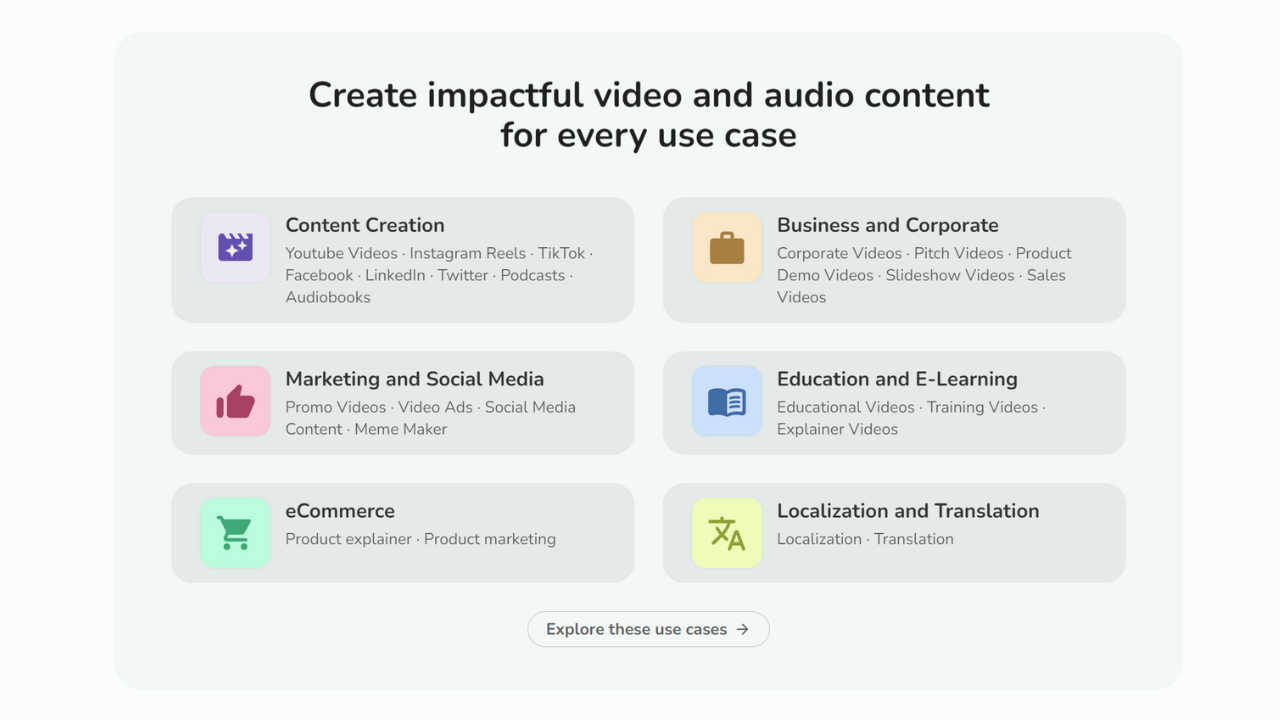1280x720 pixels.
Task: Select the Content Creation sparkle icon
Action: pyautogui.click(x=235, y=247)
